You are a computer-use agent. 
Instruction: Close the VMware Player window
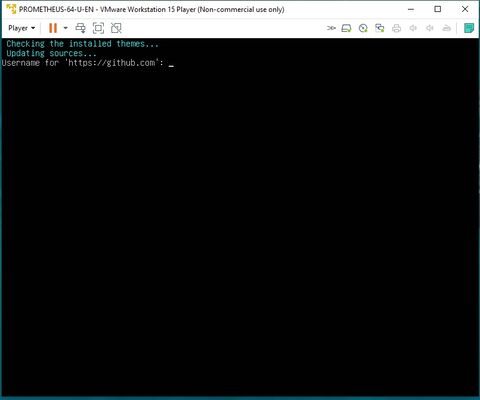465,9
